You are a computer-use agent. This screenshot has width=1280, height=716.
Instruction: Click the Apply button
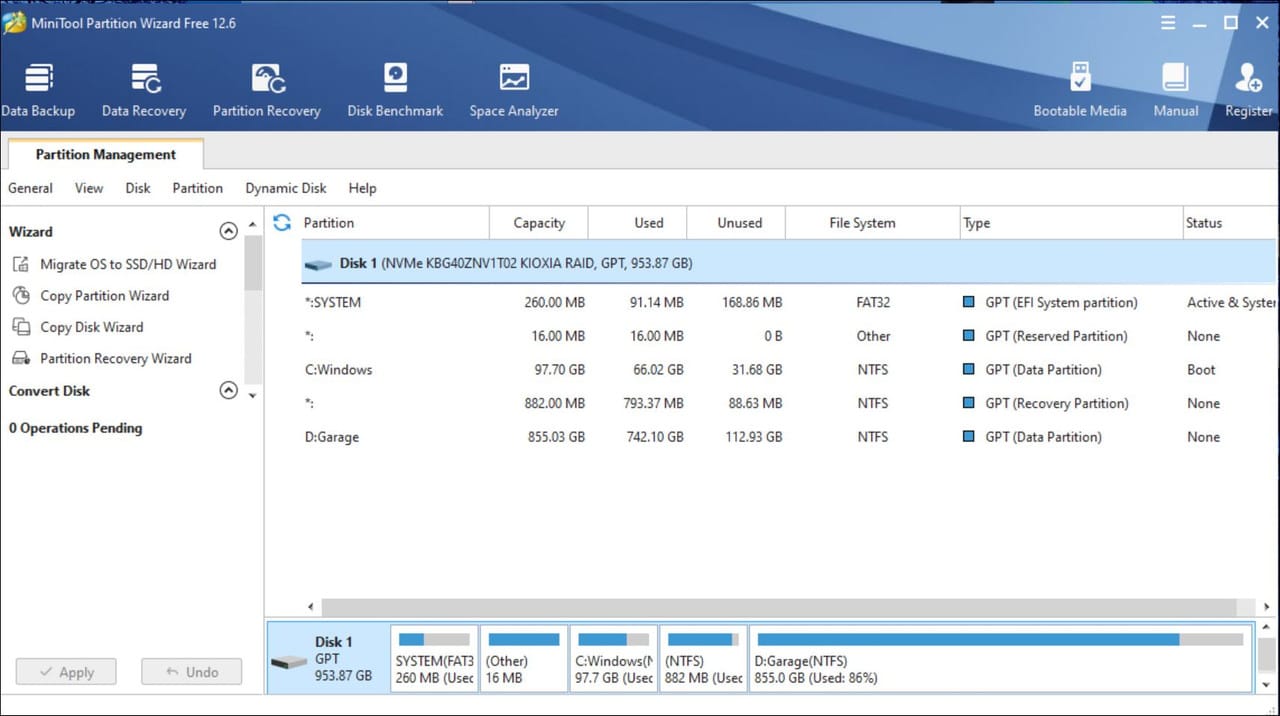(x=66, y=672)
